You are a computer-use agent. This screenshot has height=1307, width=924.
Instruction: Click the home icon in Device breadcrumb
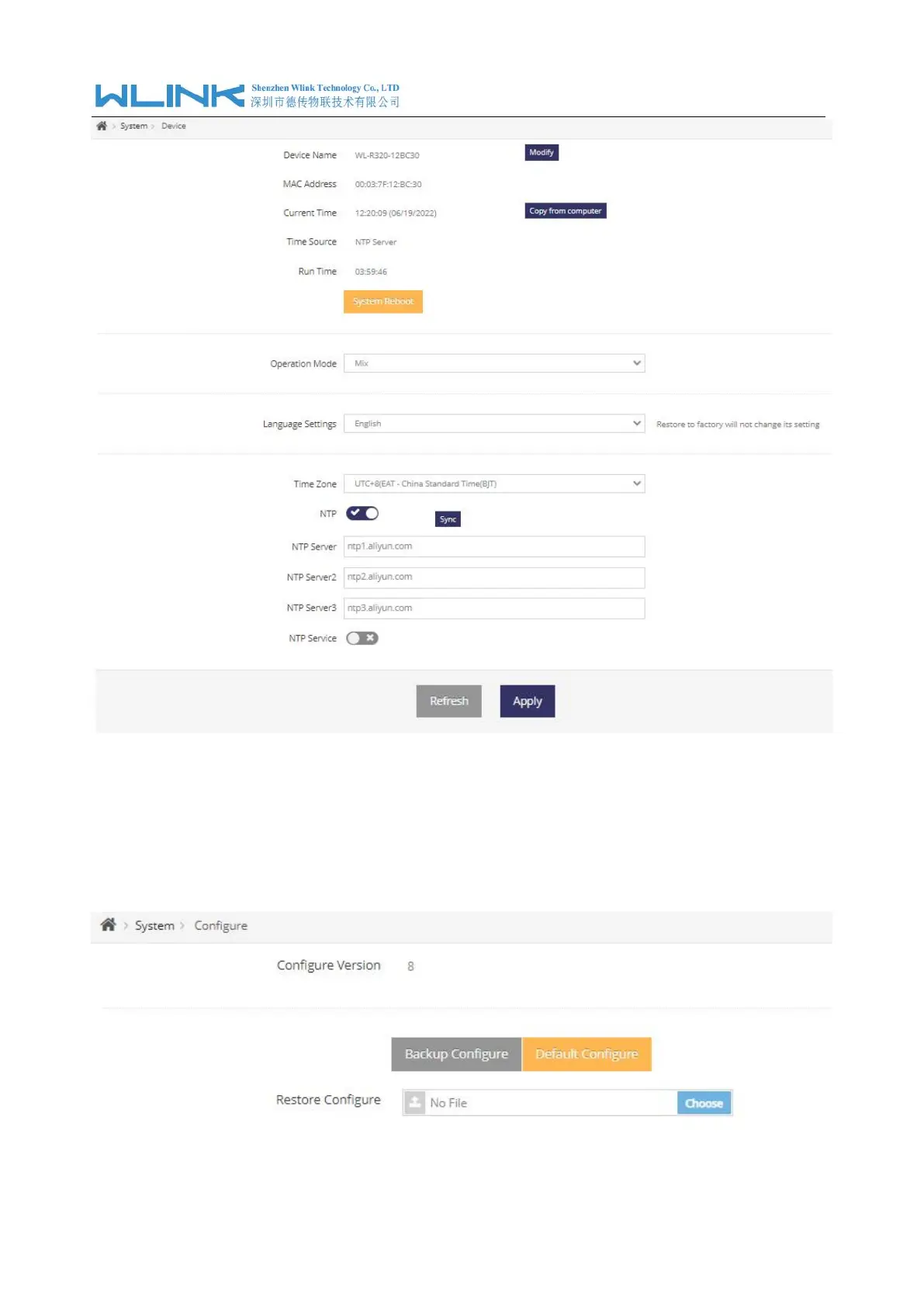[x=102, y=126]
